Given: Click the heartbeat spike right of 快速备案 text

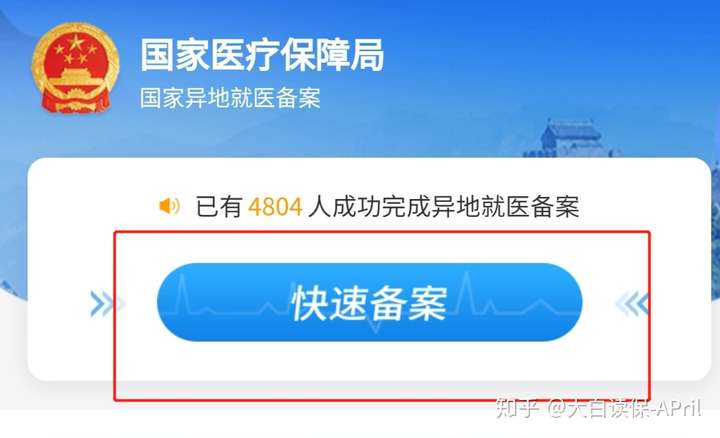Looking at the screenshot, I should (x=467, y=290).
